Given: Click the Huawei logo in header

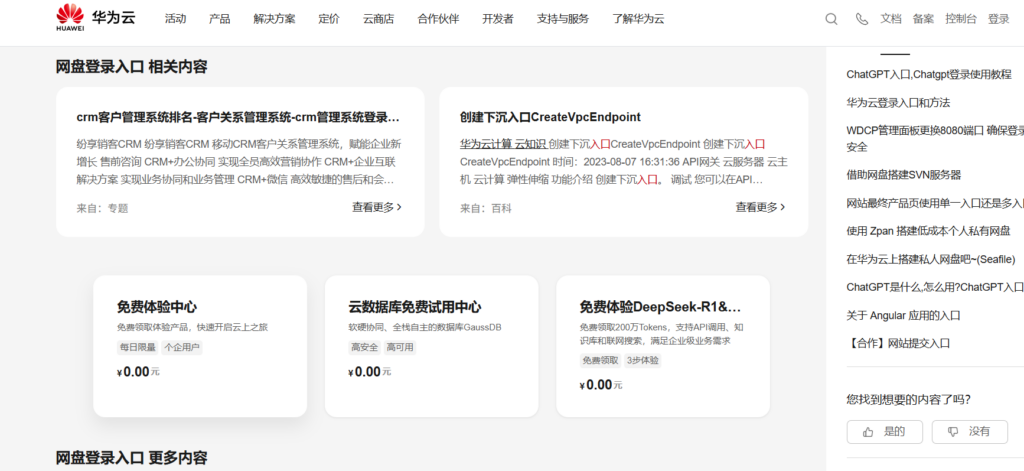Looking at the screenshot, I should (70, 18).
